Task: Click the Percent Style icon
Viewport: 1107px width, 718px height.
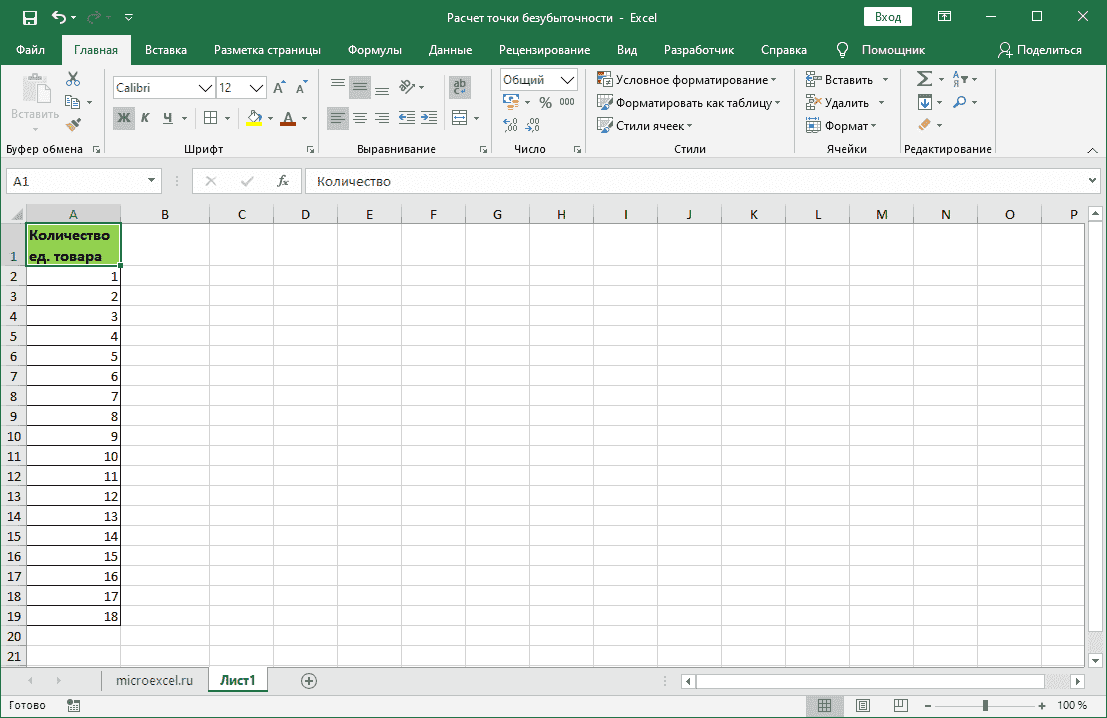Action: click(x=545, y=102)
